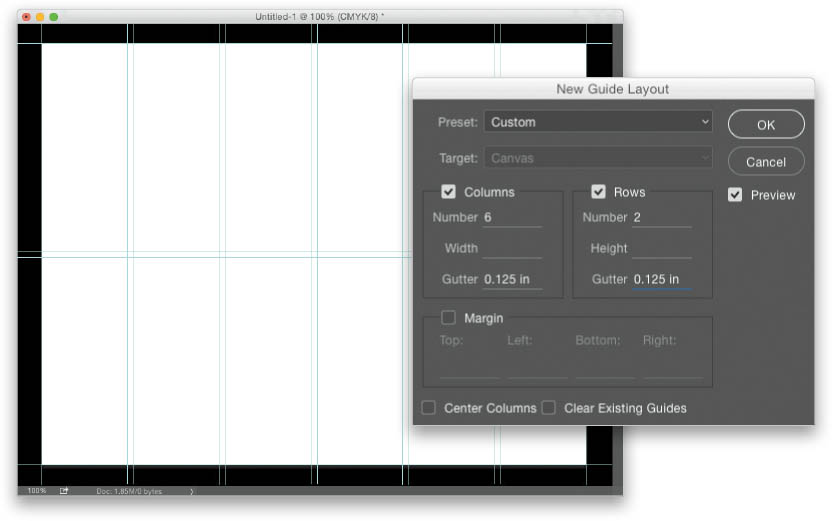Zoom the window with green button
This screenshot has width=832, height=521.
(x=54, y=17)
